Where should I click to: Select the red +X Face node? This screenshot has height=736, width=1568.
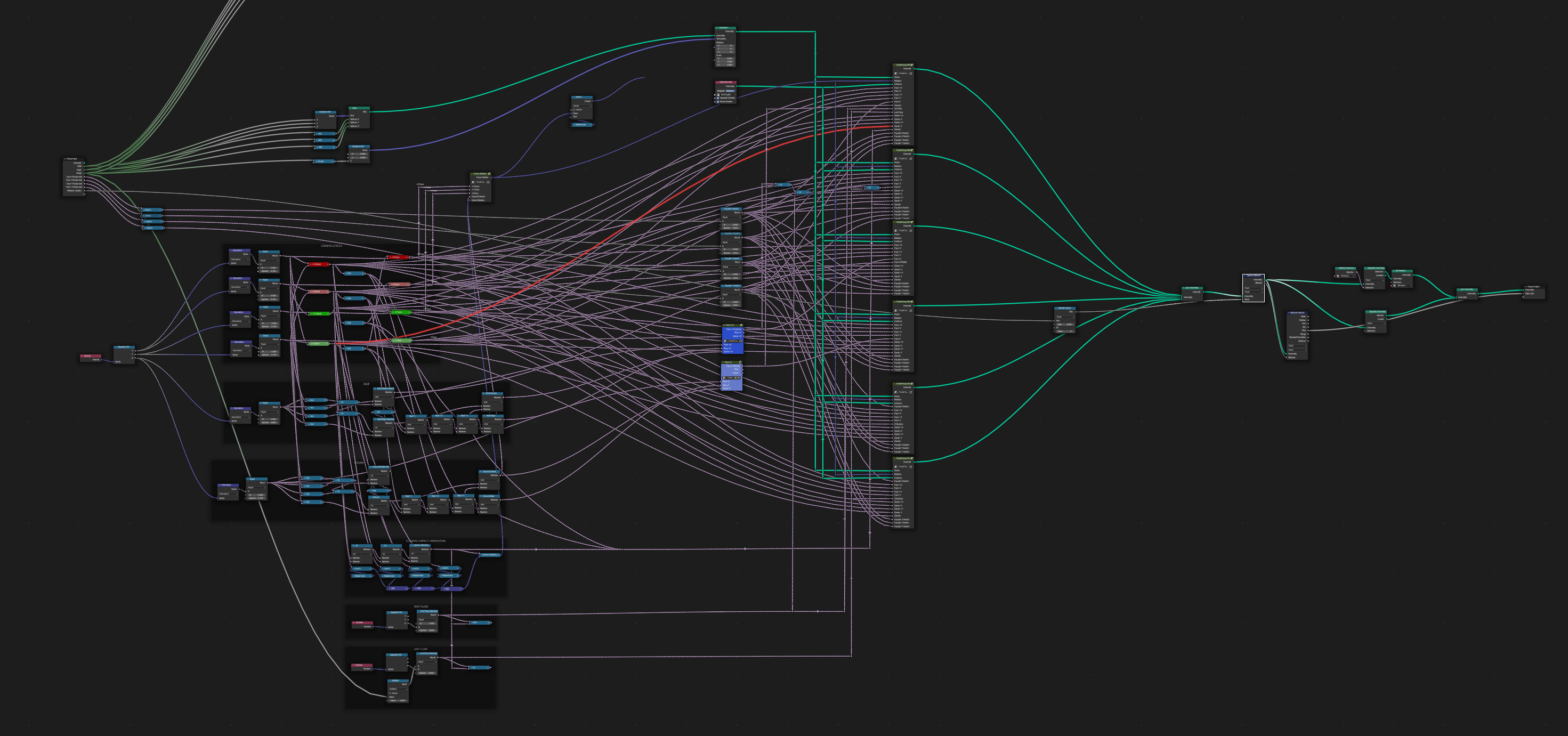point(399,257)
